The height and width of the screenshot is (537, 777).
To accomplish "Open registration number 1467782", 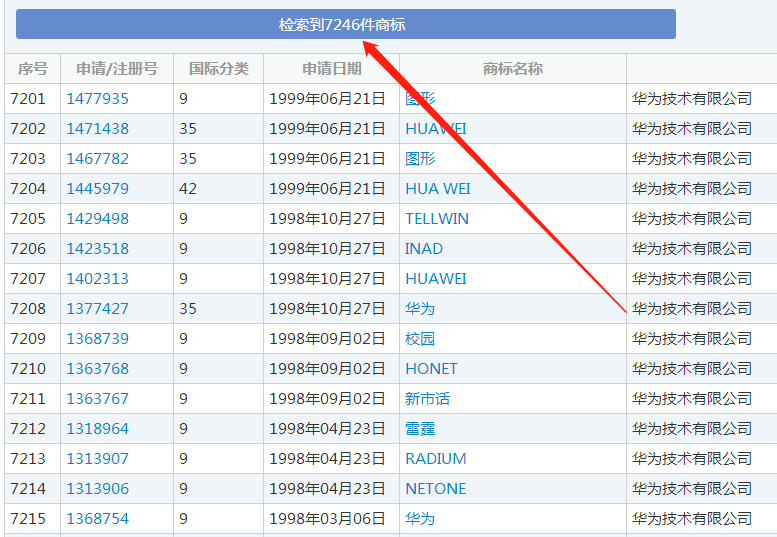I will pyautogui.click(x=98, y=159).
